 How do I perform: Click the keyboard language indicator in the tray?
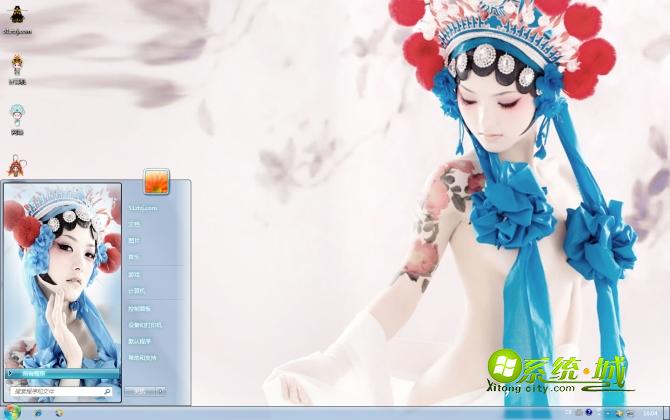(567, 412)
